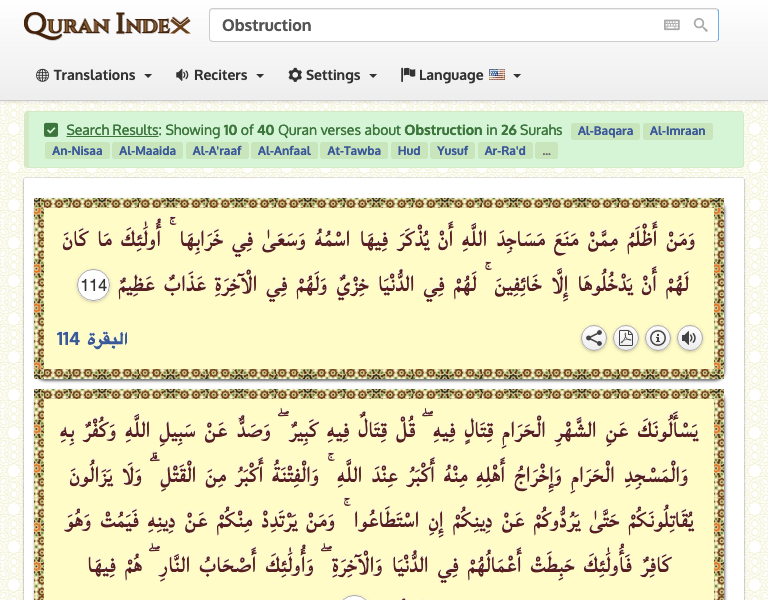Filter results by Al-Baqara surah tag

pyautogui.click(x=604, y=130)
